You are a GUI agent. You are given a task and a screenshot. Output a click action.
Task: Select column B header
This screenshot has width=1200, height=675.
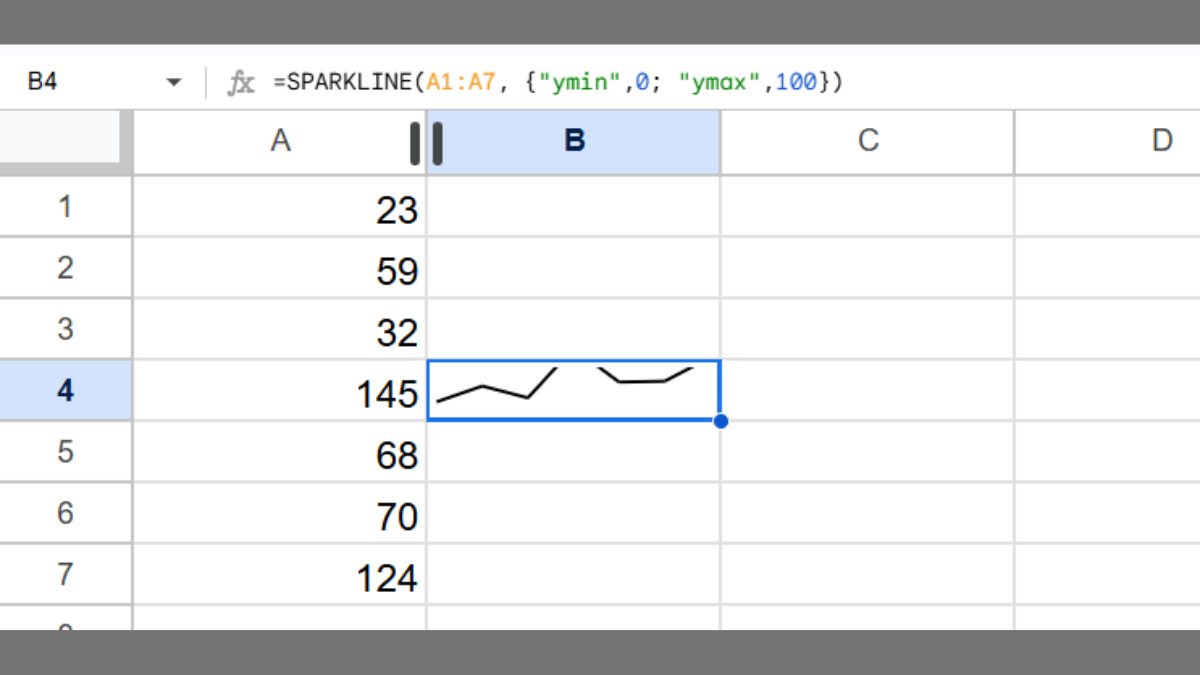click(x=574, y=141)
